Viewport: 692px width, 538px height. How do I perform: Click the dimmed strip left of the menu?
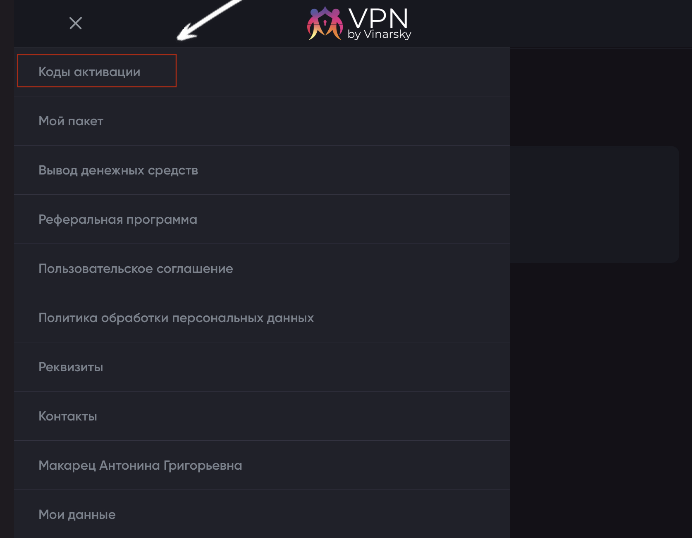pyautogui.click(x=6, y=300)
